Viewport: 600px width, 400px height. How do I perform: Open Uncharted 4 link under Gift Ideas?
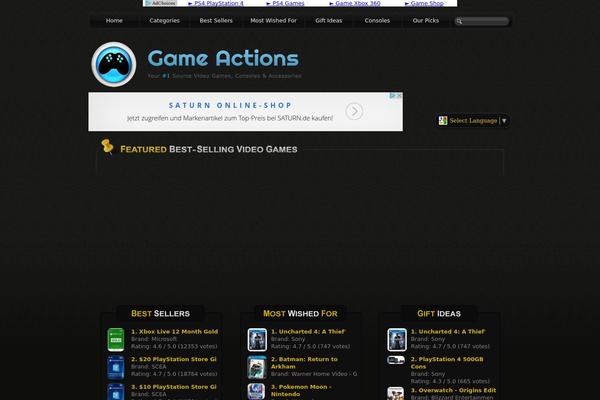click(x=448, y=331)
